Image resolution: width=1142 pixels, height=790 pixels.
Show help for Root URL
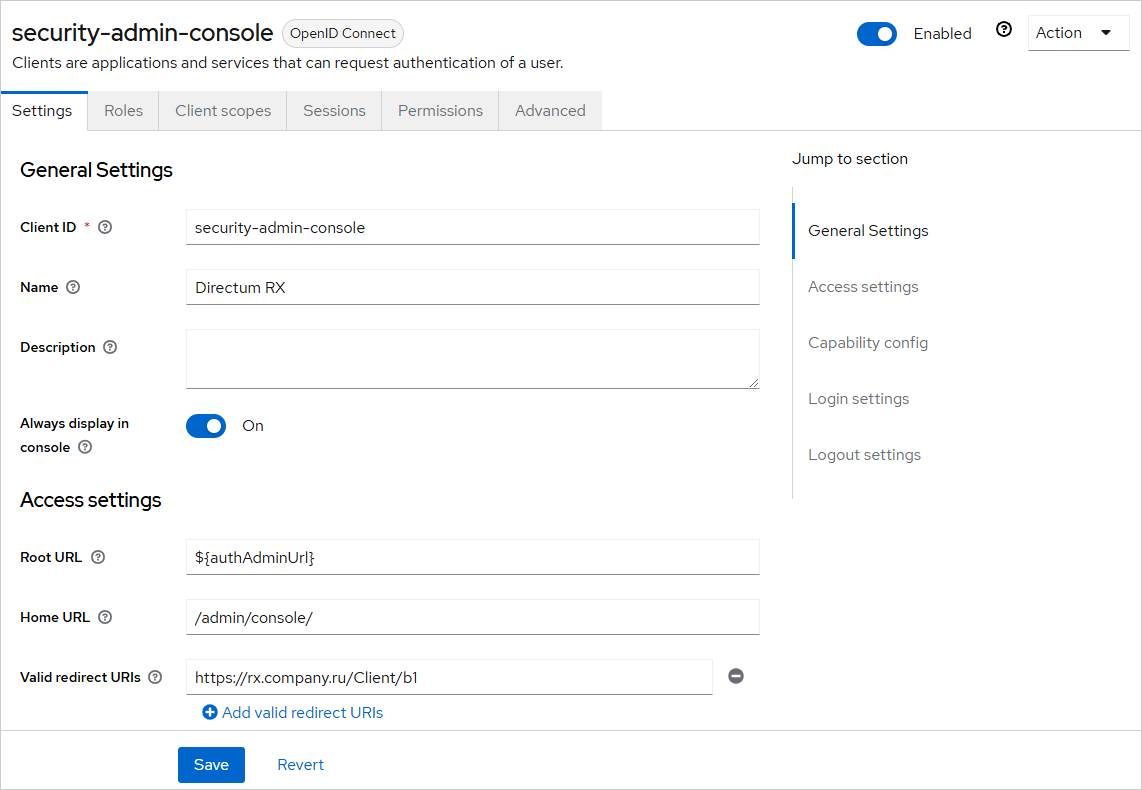(x=98, y=557)
